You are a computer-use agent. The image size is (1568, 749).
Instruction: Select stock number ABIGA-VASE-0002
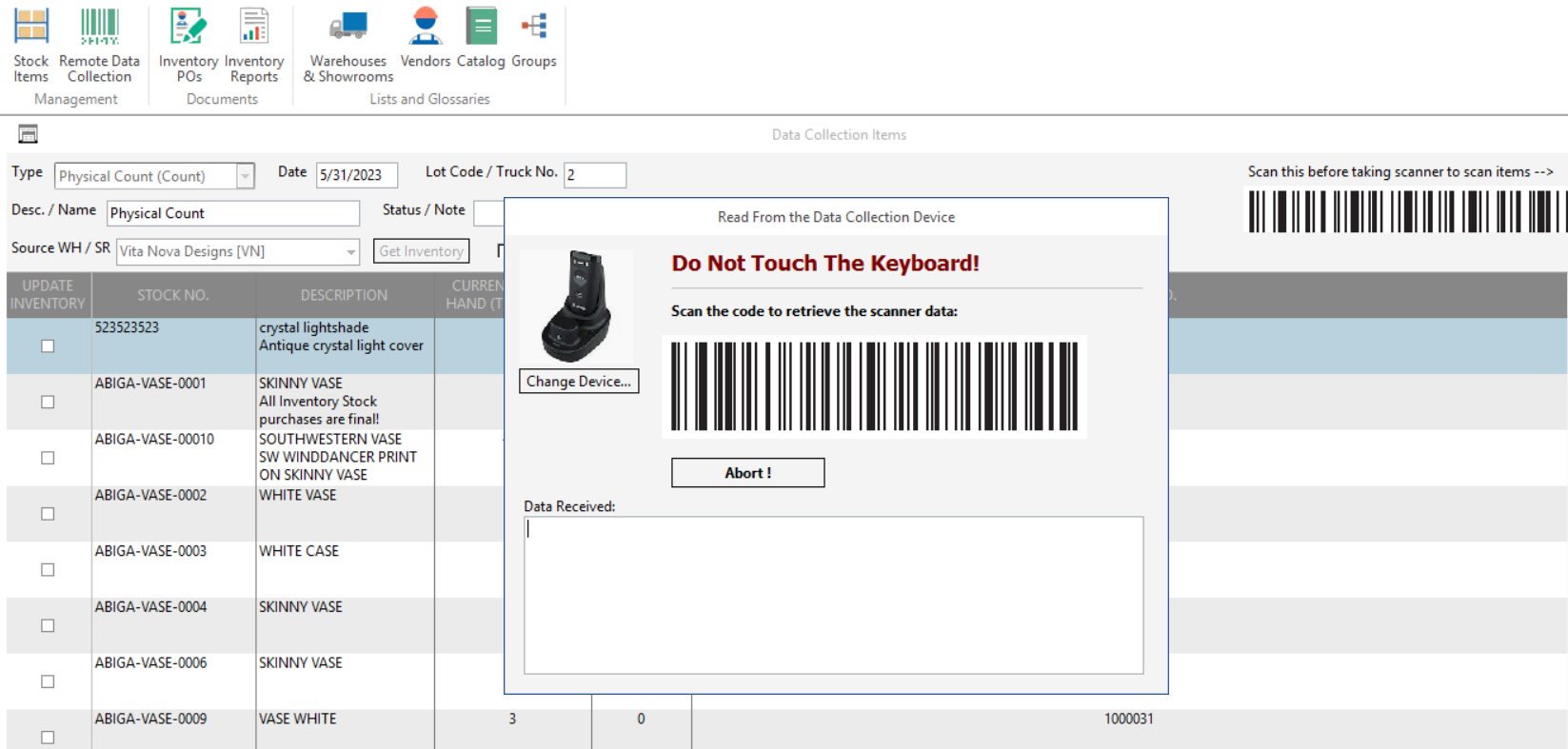(150, 495)
